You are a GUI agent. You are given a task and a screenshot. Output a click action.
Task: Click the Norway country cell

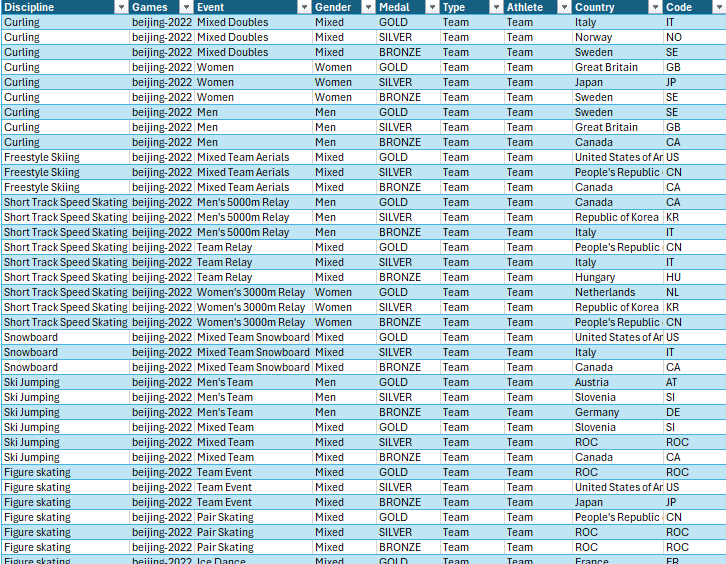(618, 37)
